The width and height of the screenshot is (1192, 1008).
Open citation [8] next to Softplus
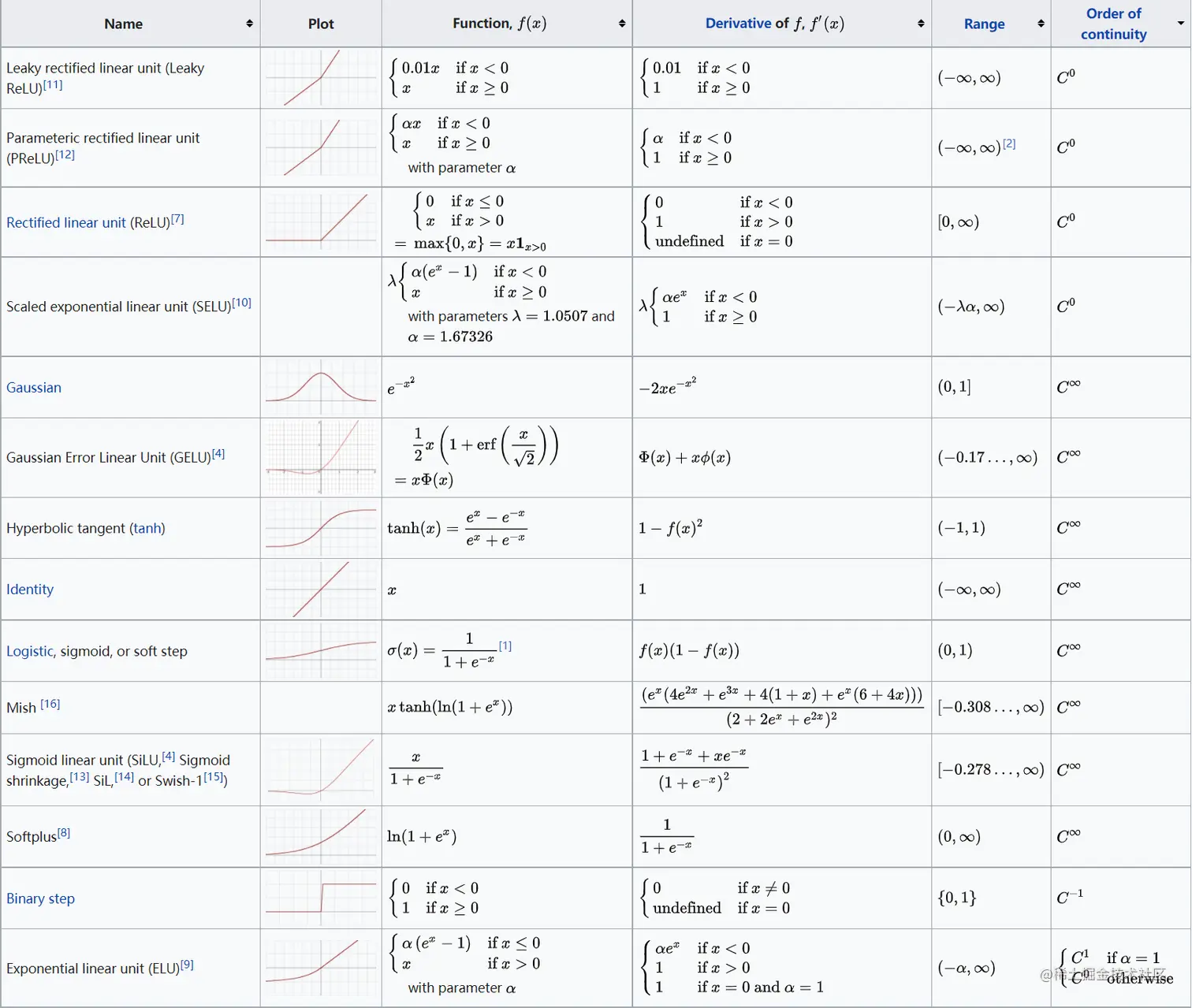pos(64,833)
